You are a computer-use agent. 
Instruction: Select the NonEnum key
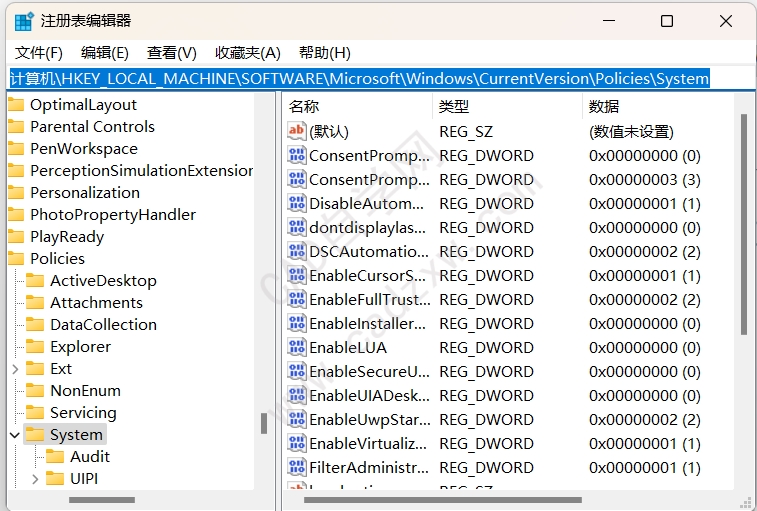point(85,391)
